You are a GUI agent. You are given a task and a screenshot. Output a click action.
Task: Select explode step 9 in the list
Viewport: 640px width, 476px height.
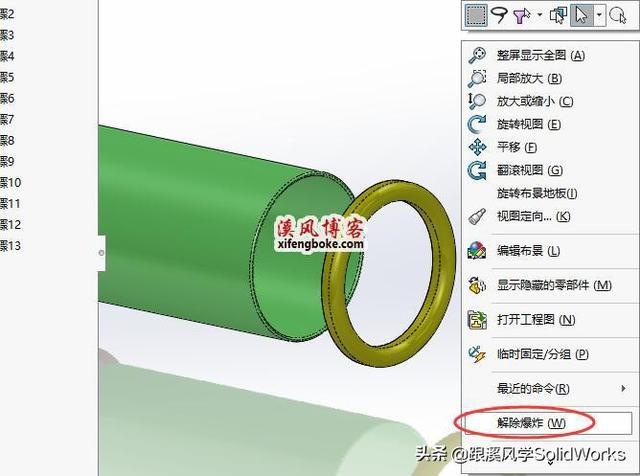(x=7, y=162)
